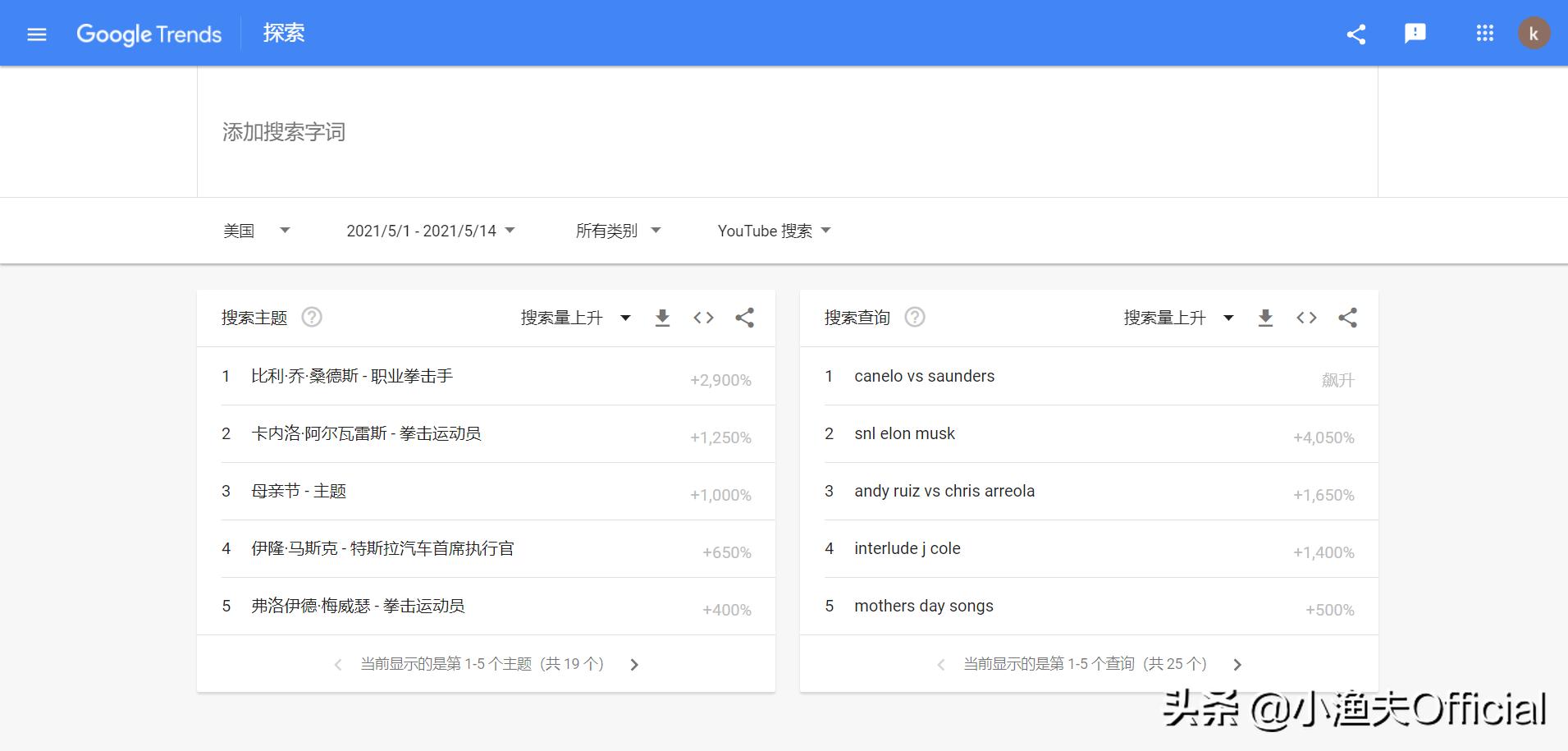Select the 探索 tab in the header
The image size is (1568, 751).
click(283, 33)
